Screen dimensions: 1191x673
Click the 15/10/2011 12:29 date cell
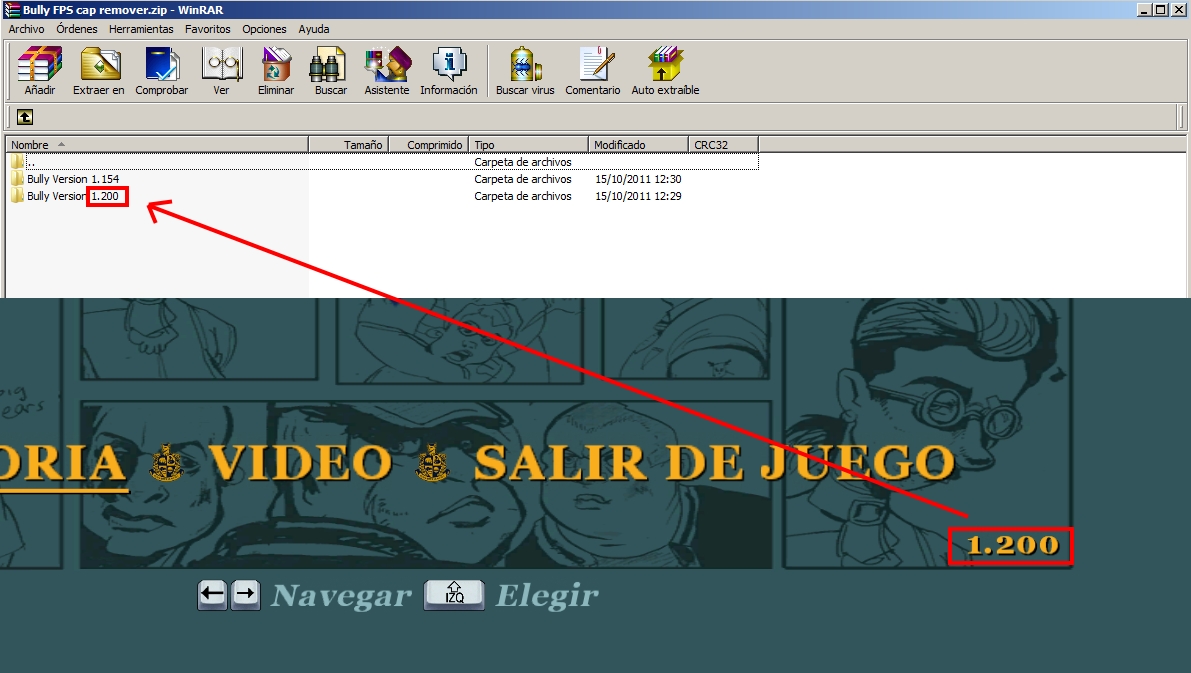click(638, 196)
